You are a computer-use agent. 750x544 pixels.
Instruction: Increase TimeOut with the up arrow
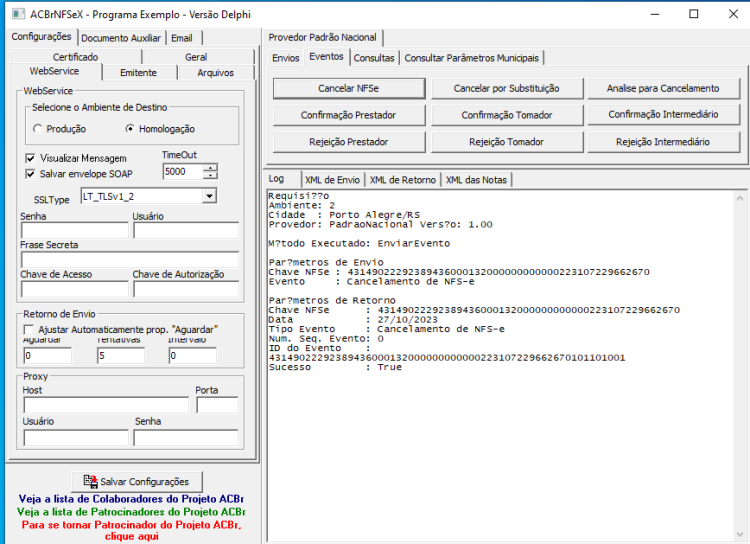coord(210,167)
